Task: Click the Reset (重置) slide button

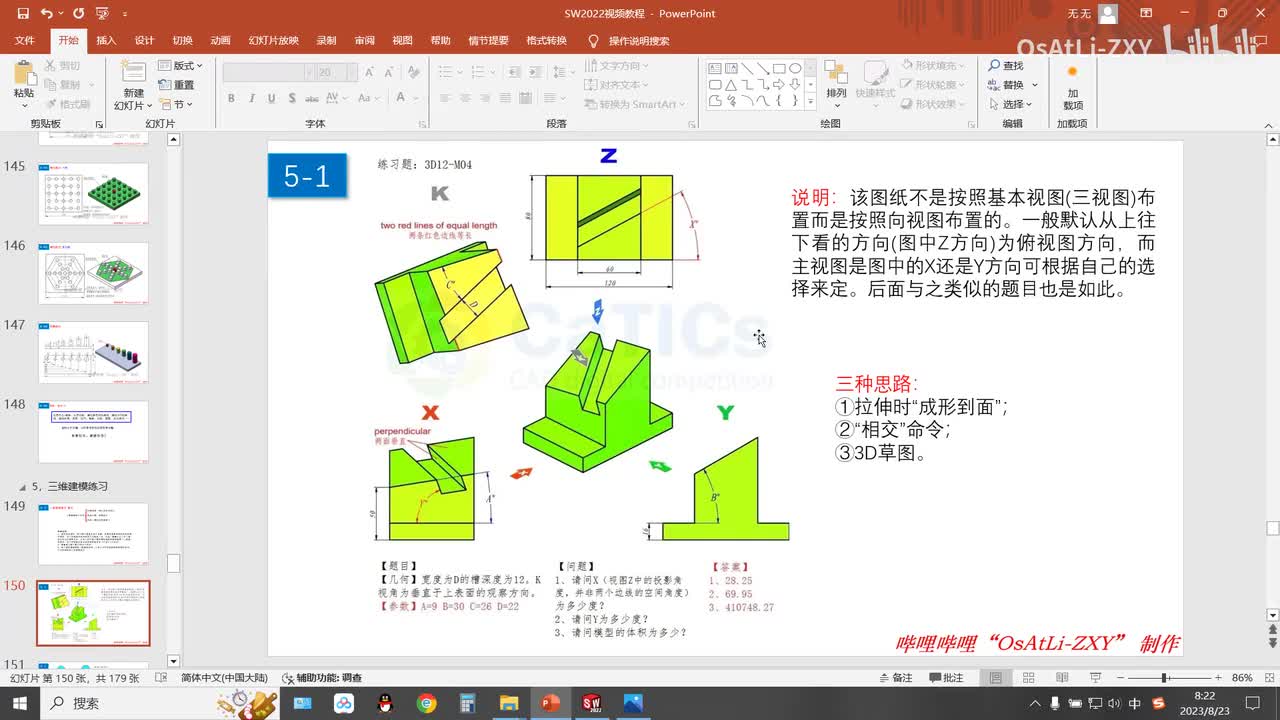Action: [177, 85]
